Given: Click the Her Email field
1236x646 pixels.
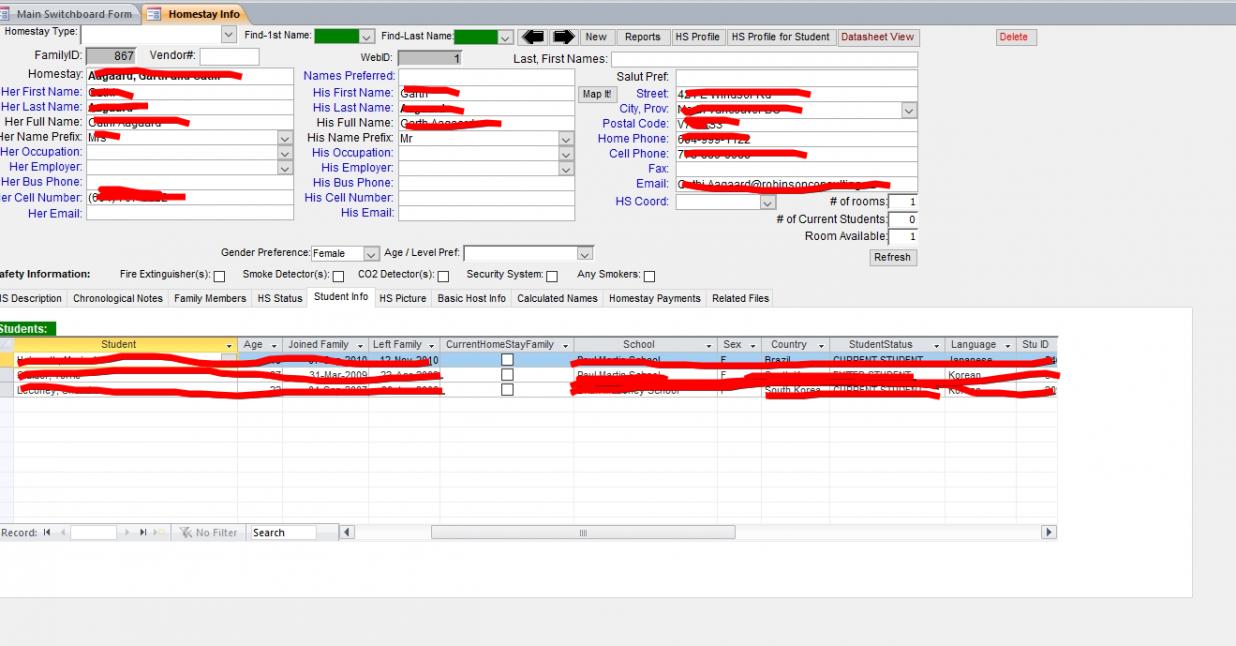Looking at the screenshot, I should click(x=189, y=213).
